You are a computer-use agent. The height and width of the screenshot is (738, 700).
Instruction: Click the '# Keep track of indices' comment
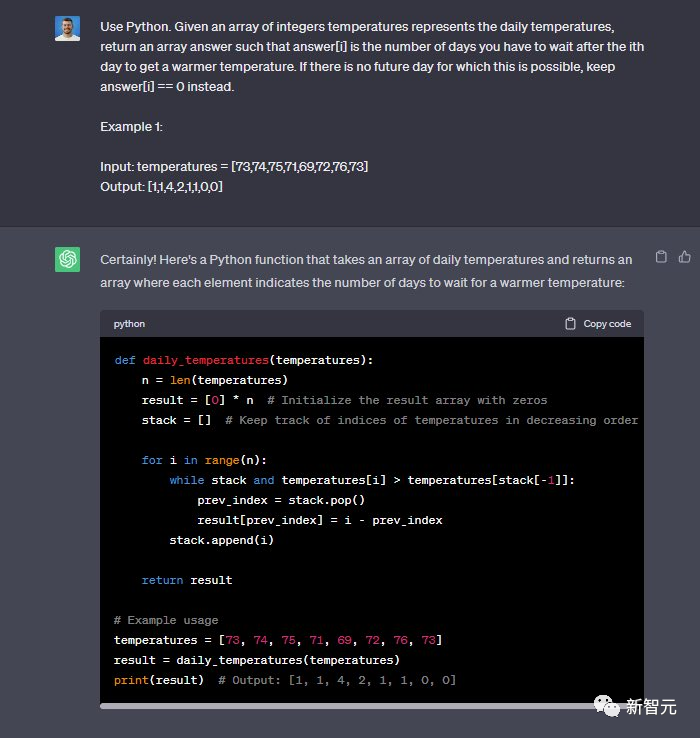432,420
